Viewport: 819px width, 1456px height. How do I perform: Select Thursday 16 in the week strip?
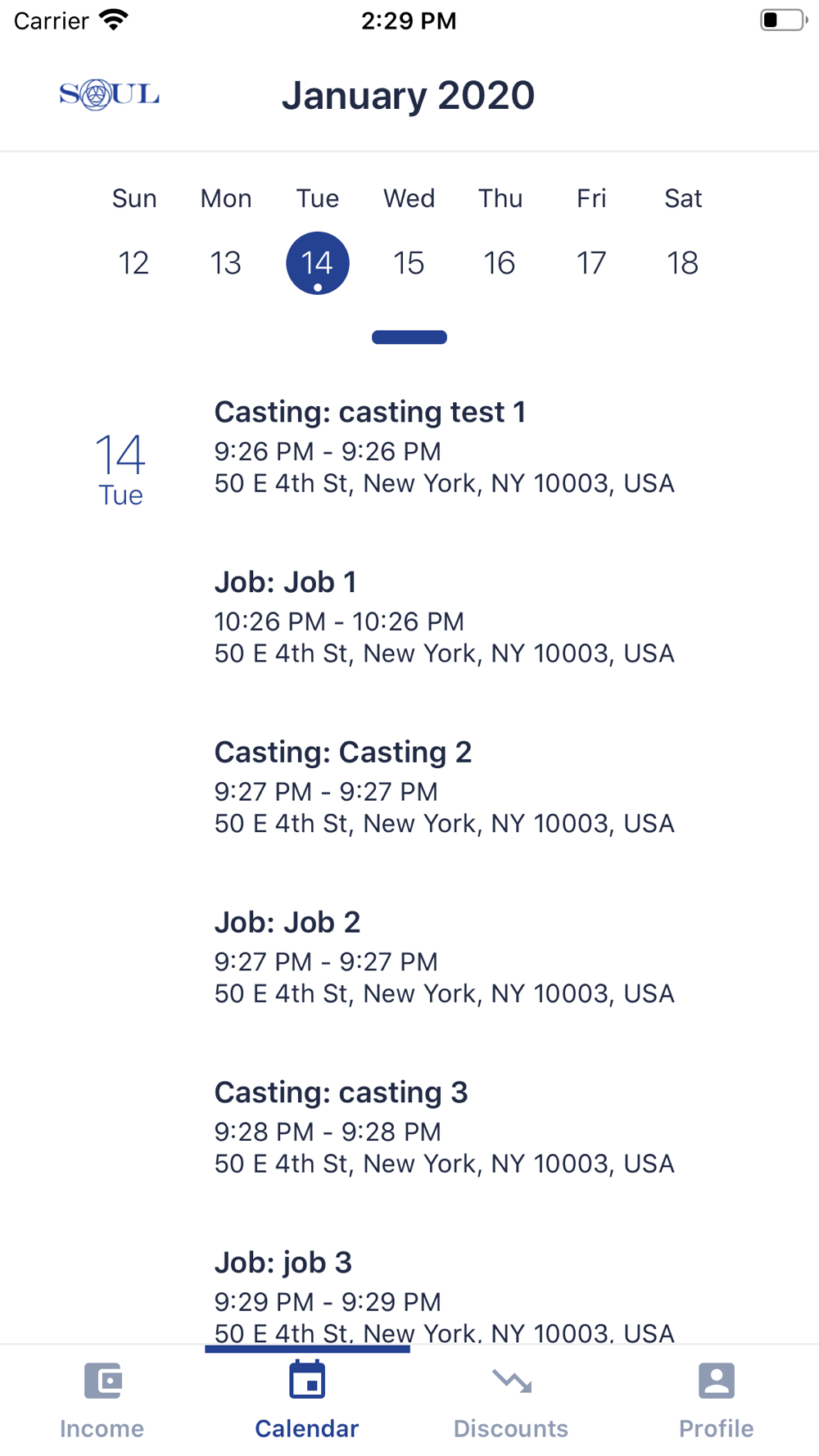[500, 263]
